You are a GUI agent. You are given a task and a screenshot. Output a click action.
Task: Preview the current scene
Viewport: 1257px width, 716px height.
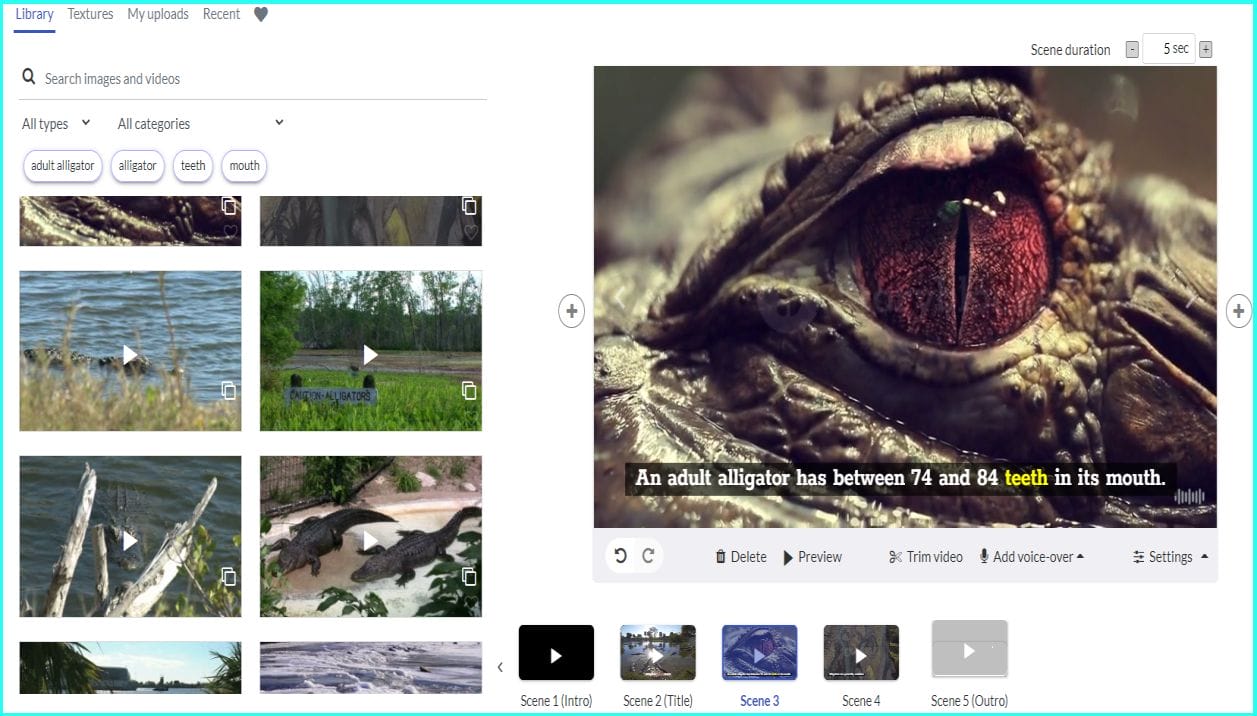tap(812, 557)
